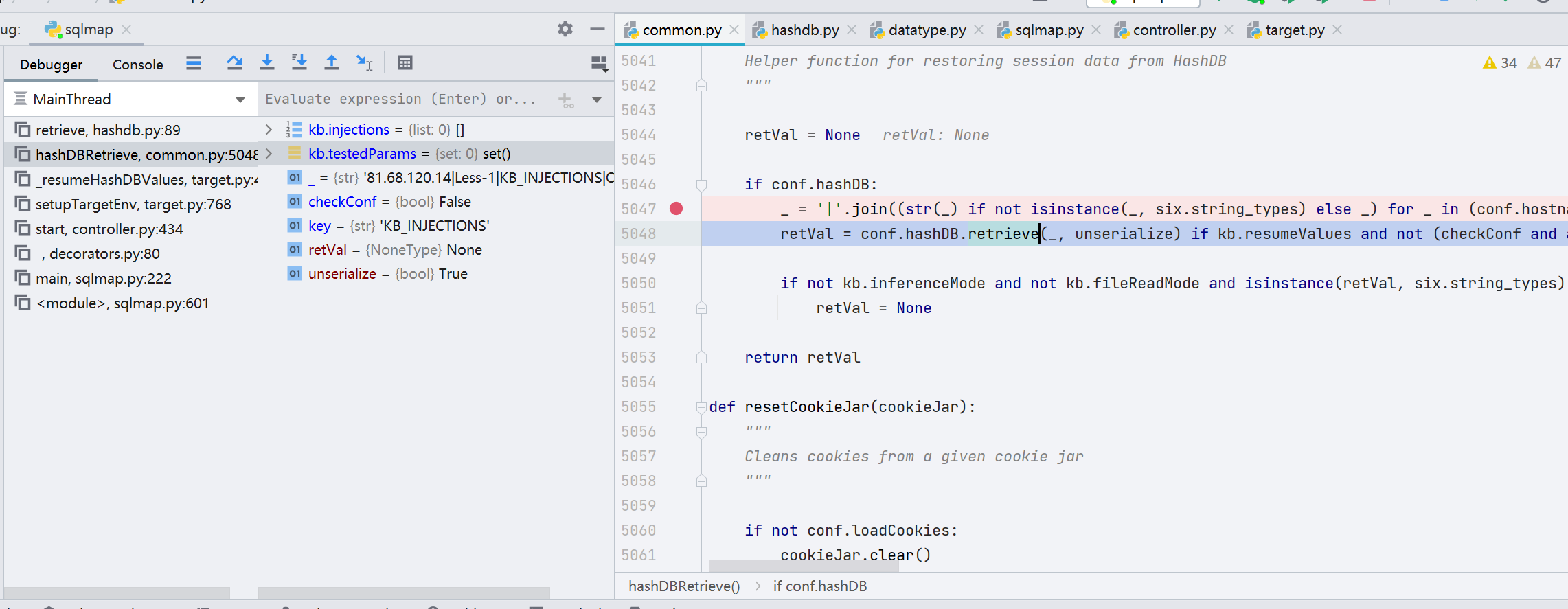Screen dimensions: 1568x609
Task: Select frame _resumeHashDBValues, target.py
Action: coord(130,179)
